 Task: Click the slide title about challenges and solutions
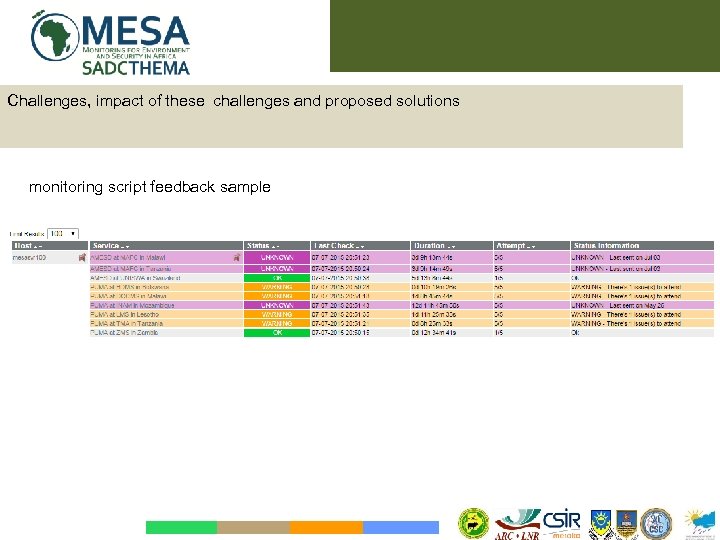point(233,101)
